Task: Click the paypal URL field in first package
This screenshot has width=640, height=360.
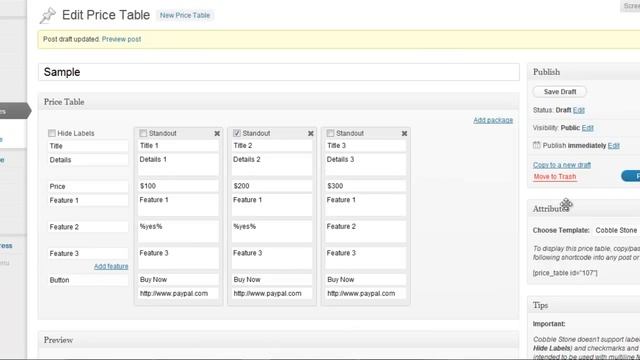Action: point(178,293)
